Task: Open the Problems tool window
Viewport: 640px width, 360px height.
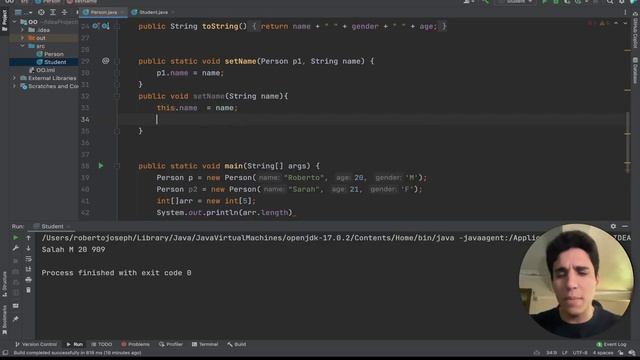Action: pyautogui.click(x=136, y=344)
